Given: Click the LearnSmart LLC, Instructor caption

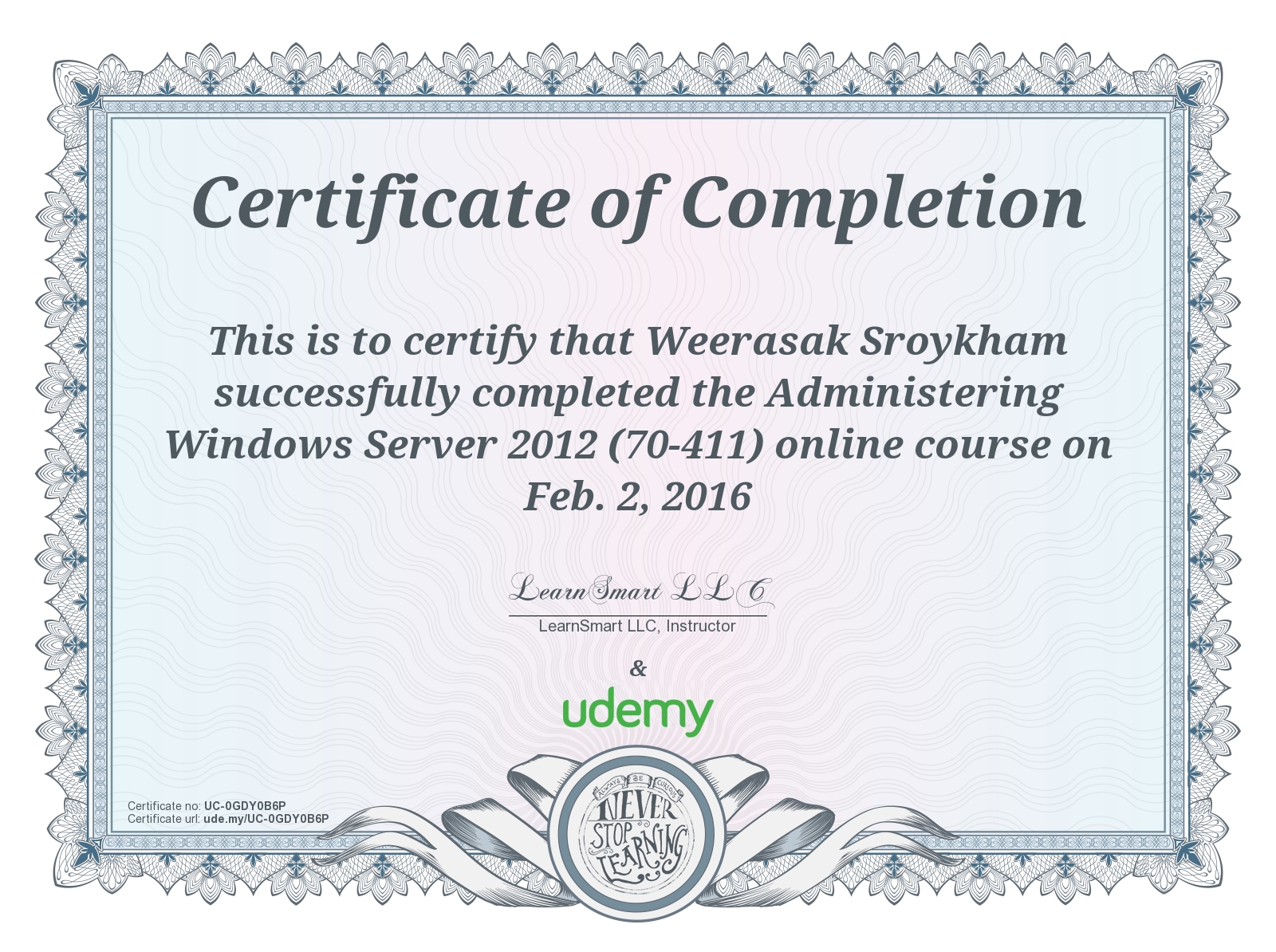Looking at the screenshot, I should (x=637, y=626).
